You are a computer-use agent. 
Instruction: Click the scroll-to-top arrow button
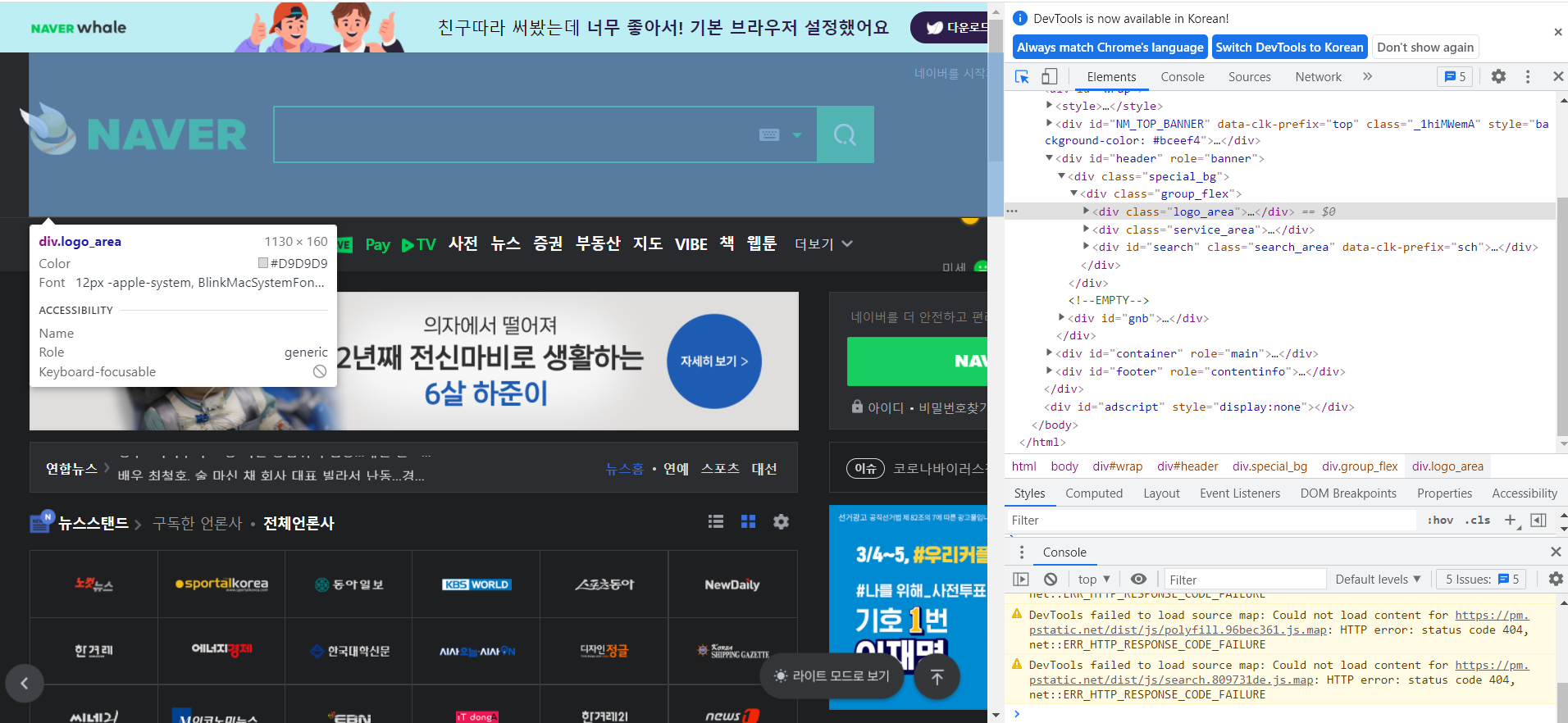937,676
